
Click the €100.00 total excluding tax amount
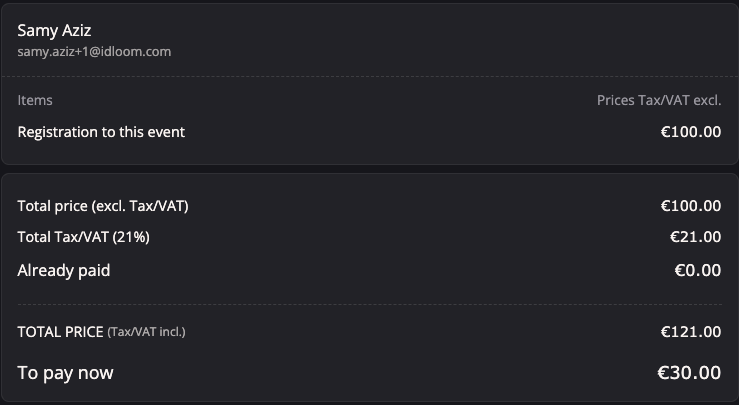pos(690,206)
